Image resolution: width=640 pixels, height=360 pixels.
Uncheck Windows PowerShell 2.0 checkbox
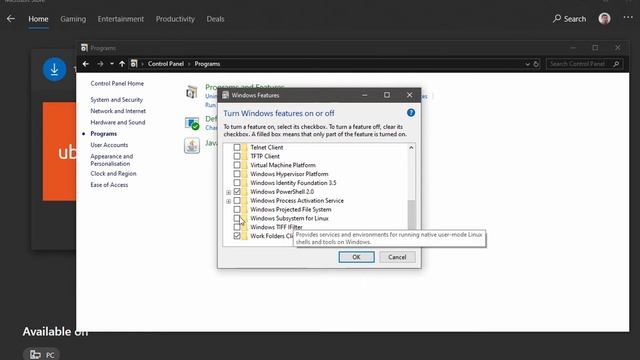click(237, 191)
